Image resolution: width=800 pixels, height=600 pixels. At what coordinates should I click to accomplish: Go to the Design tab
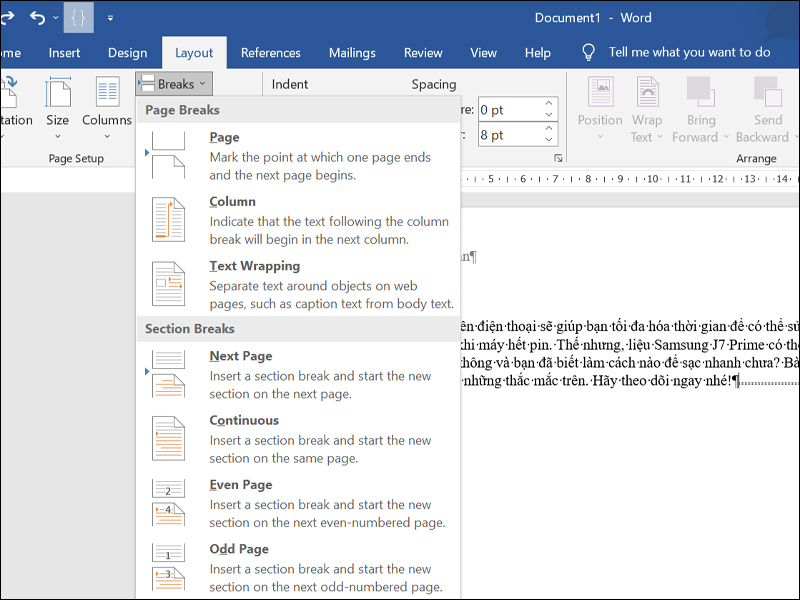(x=127, y=53)
